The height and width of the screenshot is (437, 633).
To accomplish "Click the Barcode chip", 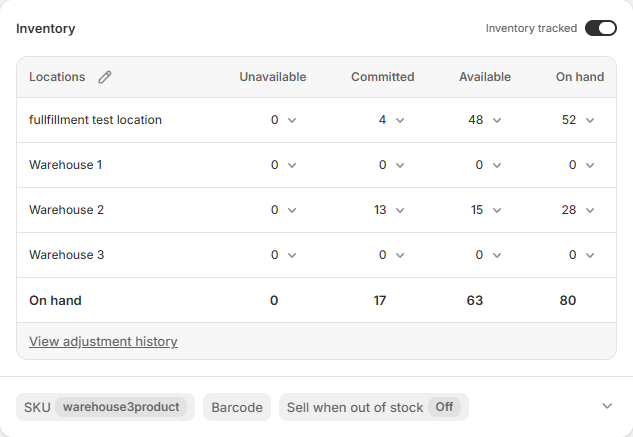I will pos(237,407).
